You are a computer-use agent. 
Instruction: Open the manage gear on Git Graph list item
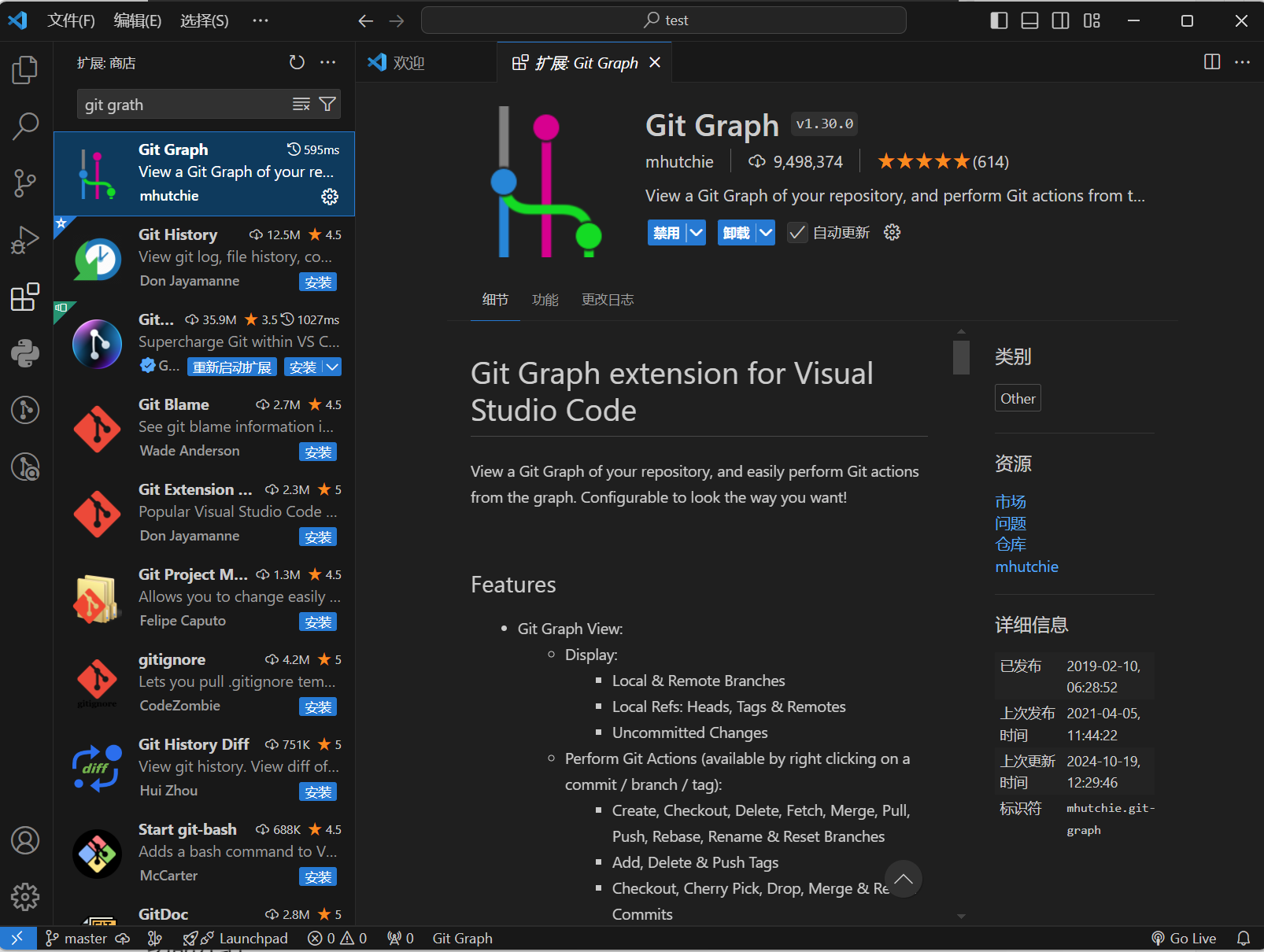(x=330, y=197)
